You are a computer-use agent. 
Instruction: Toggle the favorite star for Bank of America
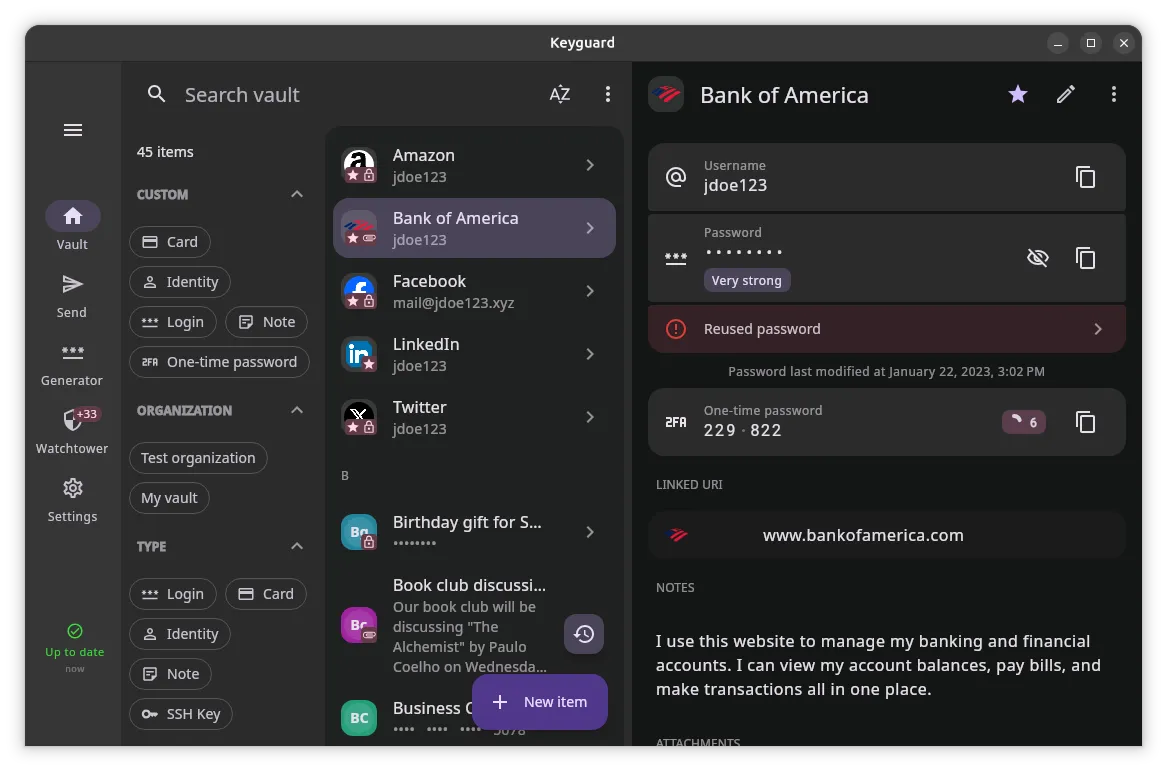1017,95
